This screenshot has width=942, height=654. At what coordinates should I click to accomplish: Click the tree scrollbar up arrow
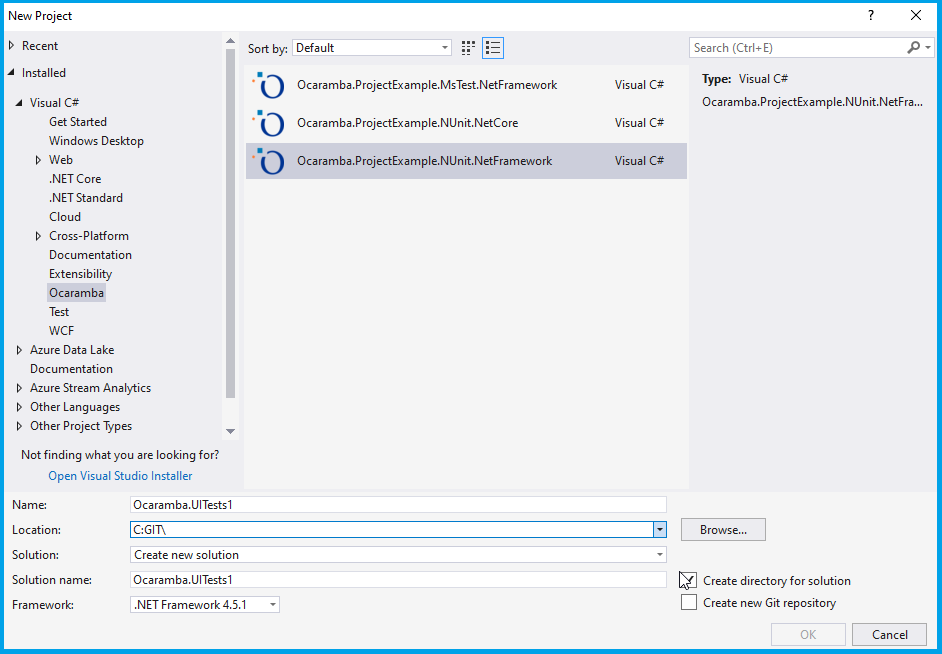coord(230,41)
